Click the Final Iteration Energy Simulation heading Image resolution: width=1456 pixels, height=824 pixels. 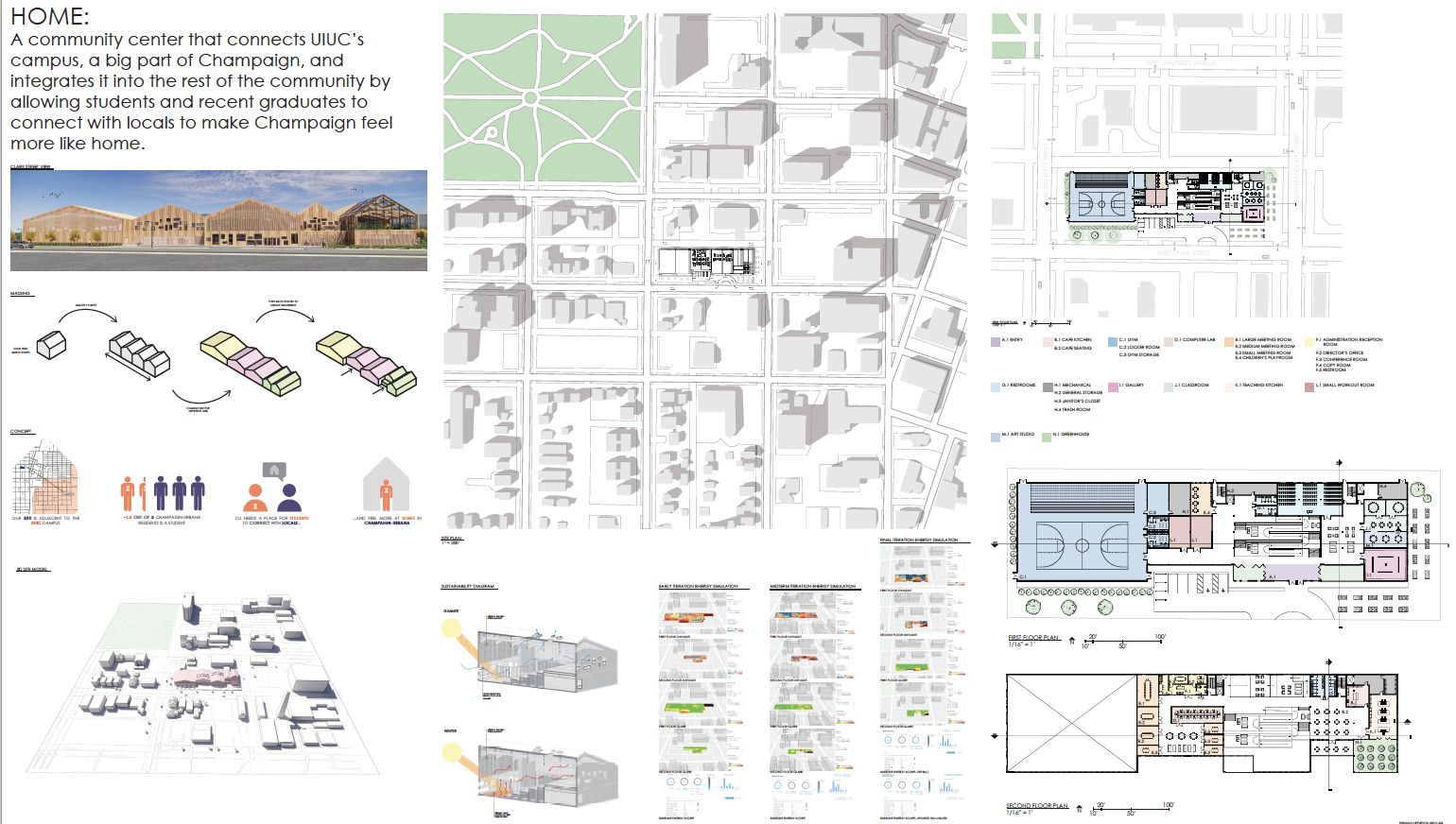coord(919,541)
